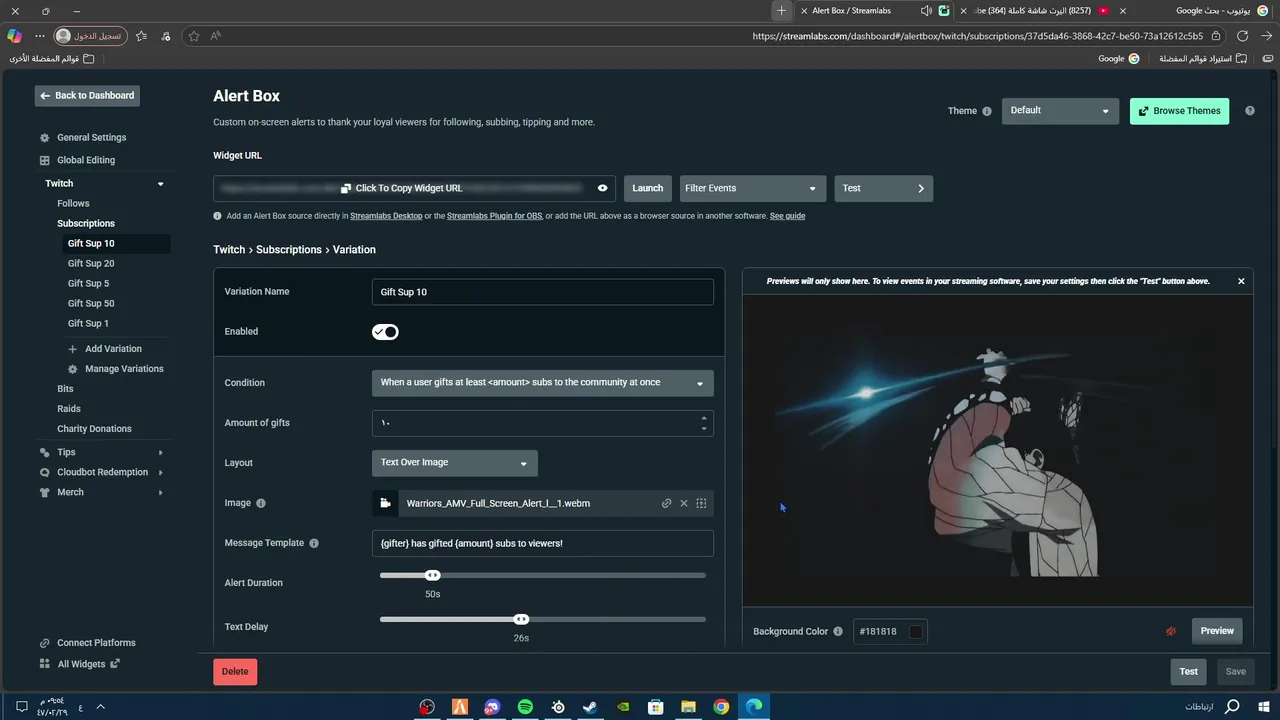Viewport: 1280px width, 720px height.
Task: Click the info icon beside Message Template
Action: [x=314, y=543]
